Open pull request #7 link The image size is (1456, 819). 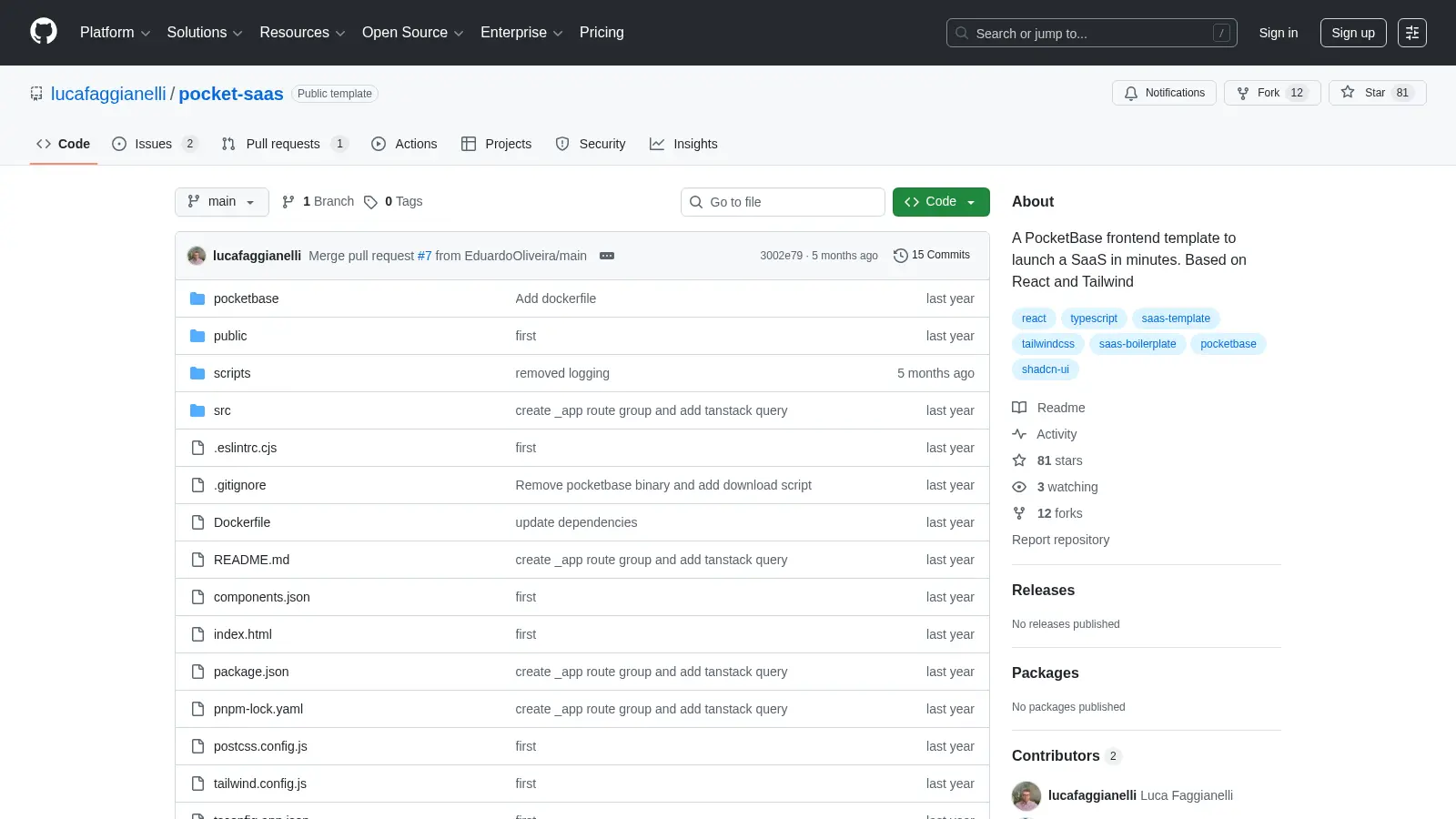pos(425,256)
